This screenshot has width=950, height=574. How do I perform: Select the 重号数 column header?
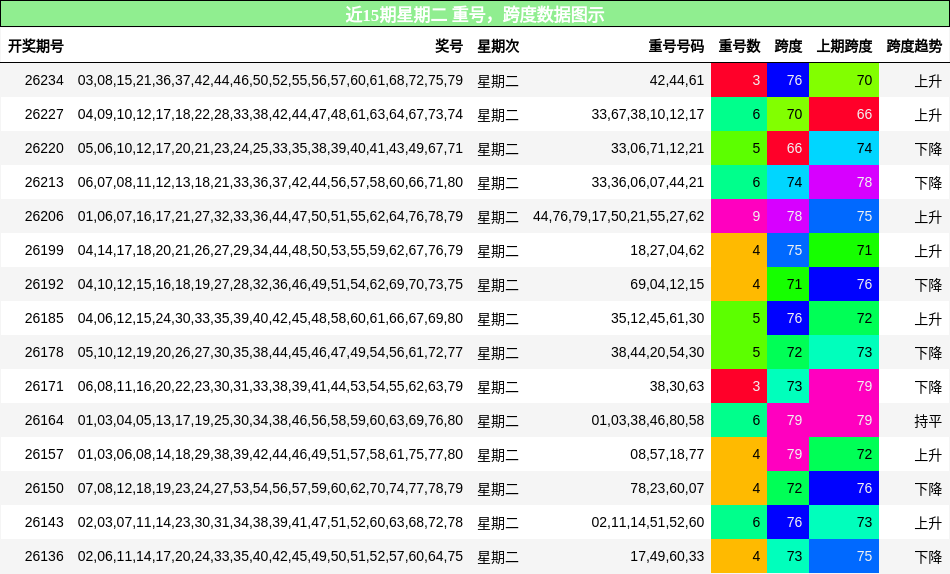coord(739,46)
